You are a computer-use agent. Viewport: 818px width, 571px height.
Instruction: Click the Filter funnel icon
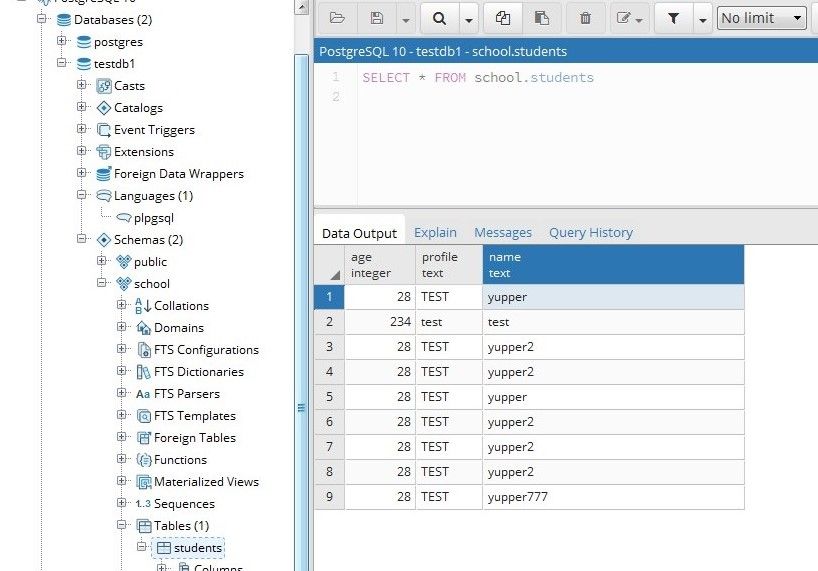point(673,18)
